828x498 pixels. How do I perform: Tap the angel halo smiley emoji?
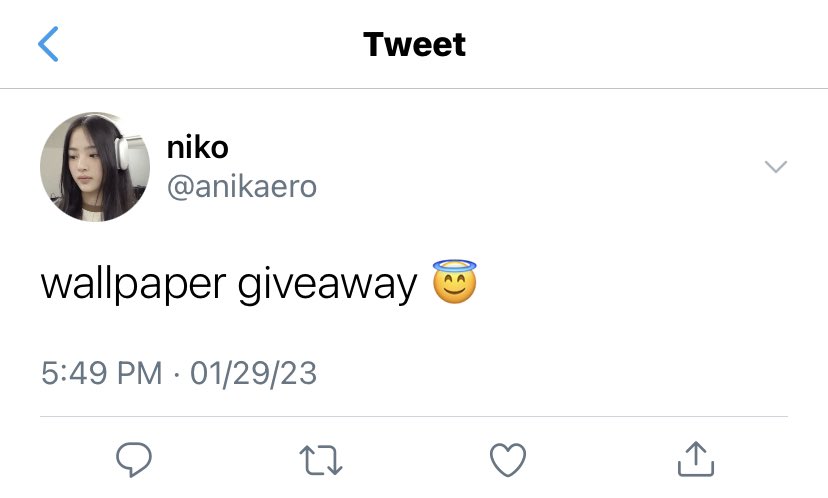[454, 281]
